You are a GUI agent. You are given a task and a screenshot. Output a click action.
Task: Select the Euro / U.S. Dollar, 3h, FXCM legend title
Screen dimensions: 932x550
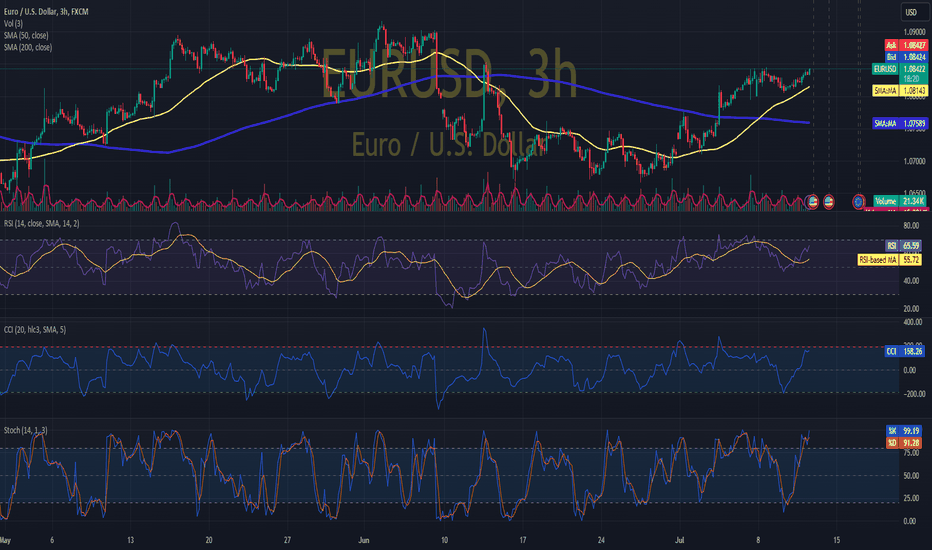click(x=46, y=11)
